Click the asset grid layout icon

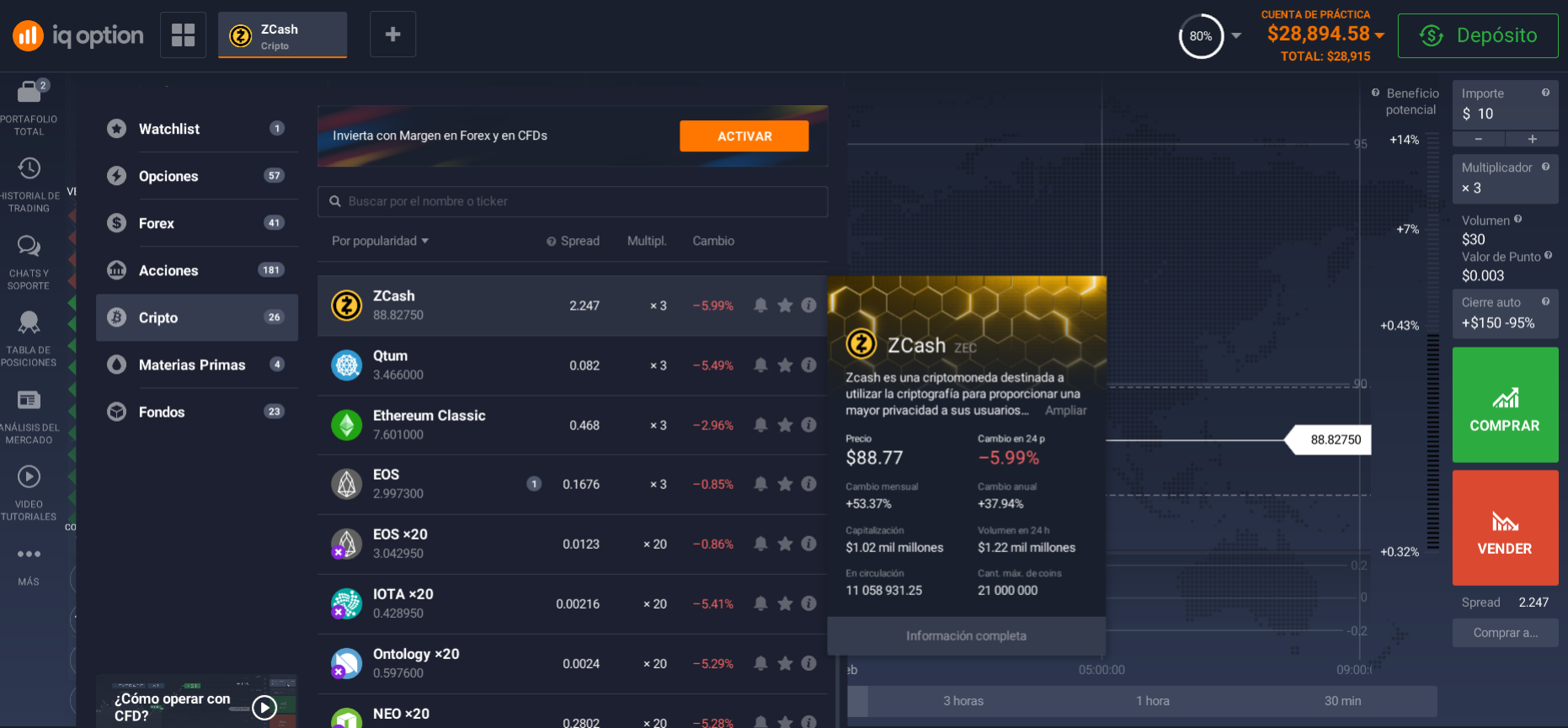(x=183, y=35)
